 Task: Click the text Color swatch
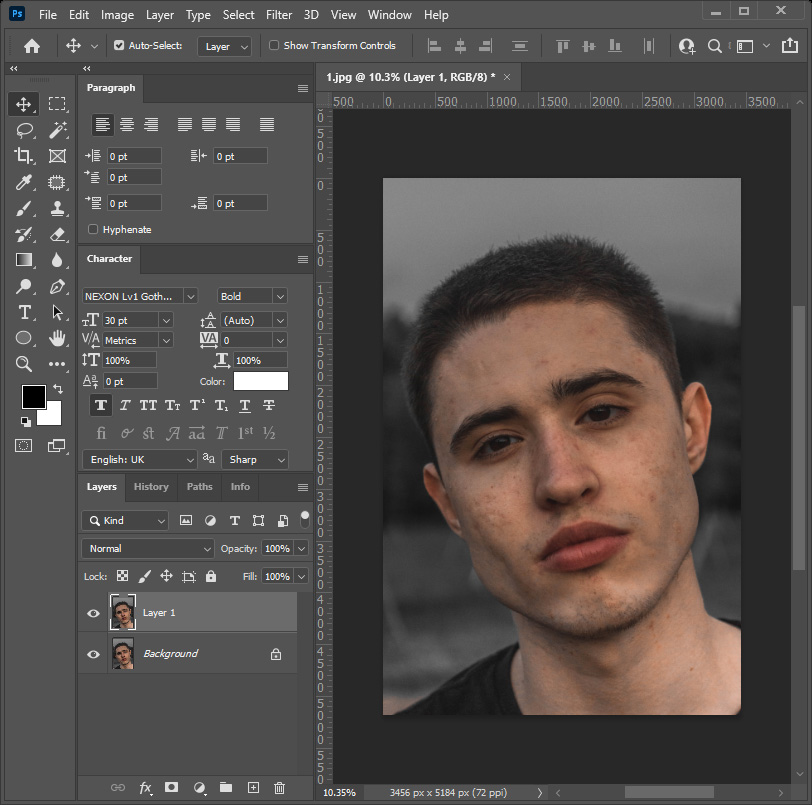(260, 381)
